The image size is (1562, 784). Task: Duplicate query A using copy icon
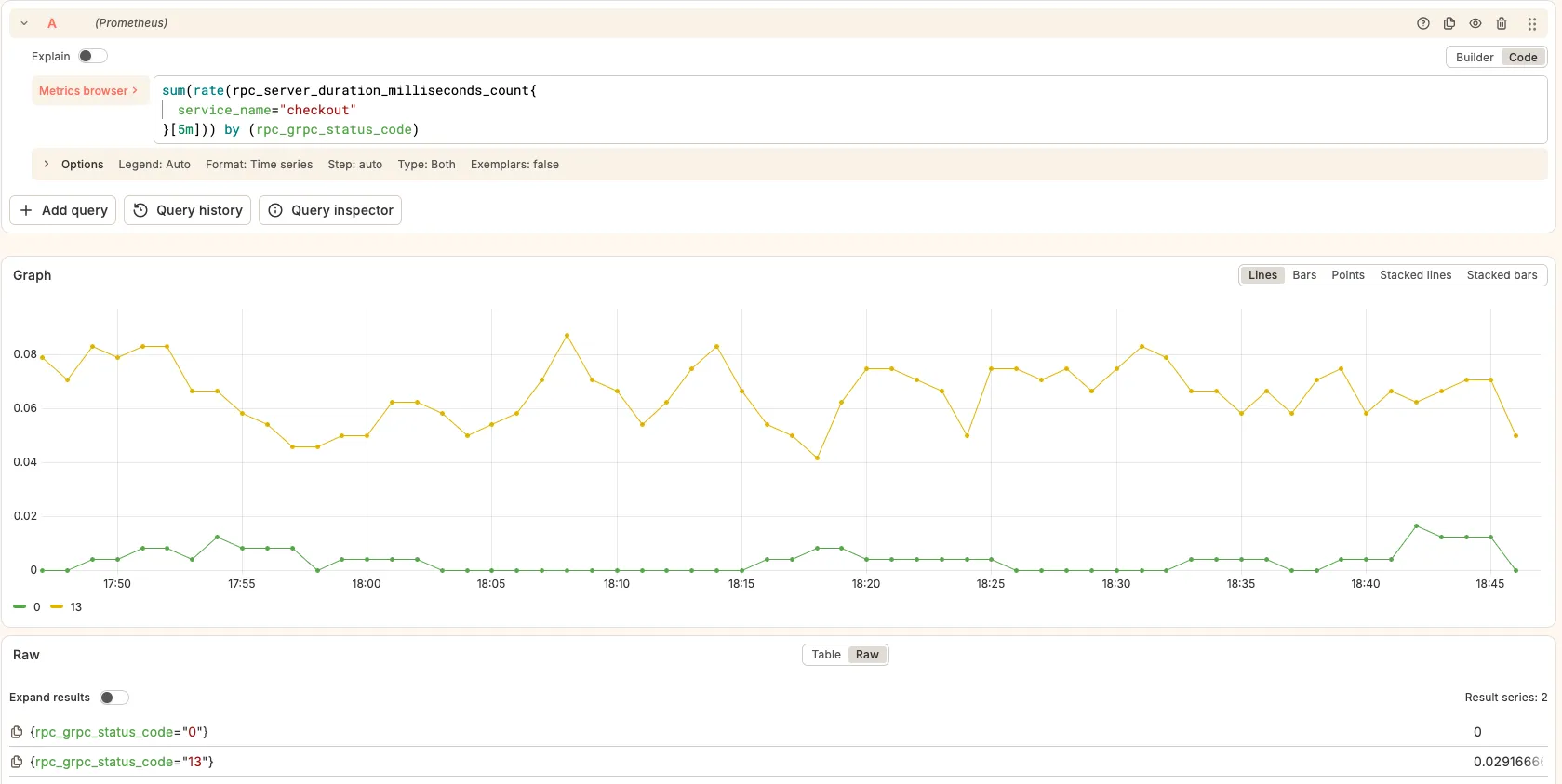point(1449,23)
